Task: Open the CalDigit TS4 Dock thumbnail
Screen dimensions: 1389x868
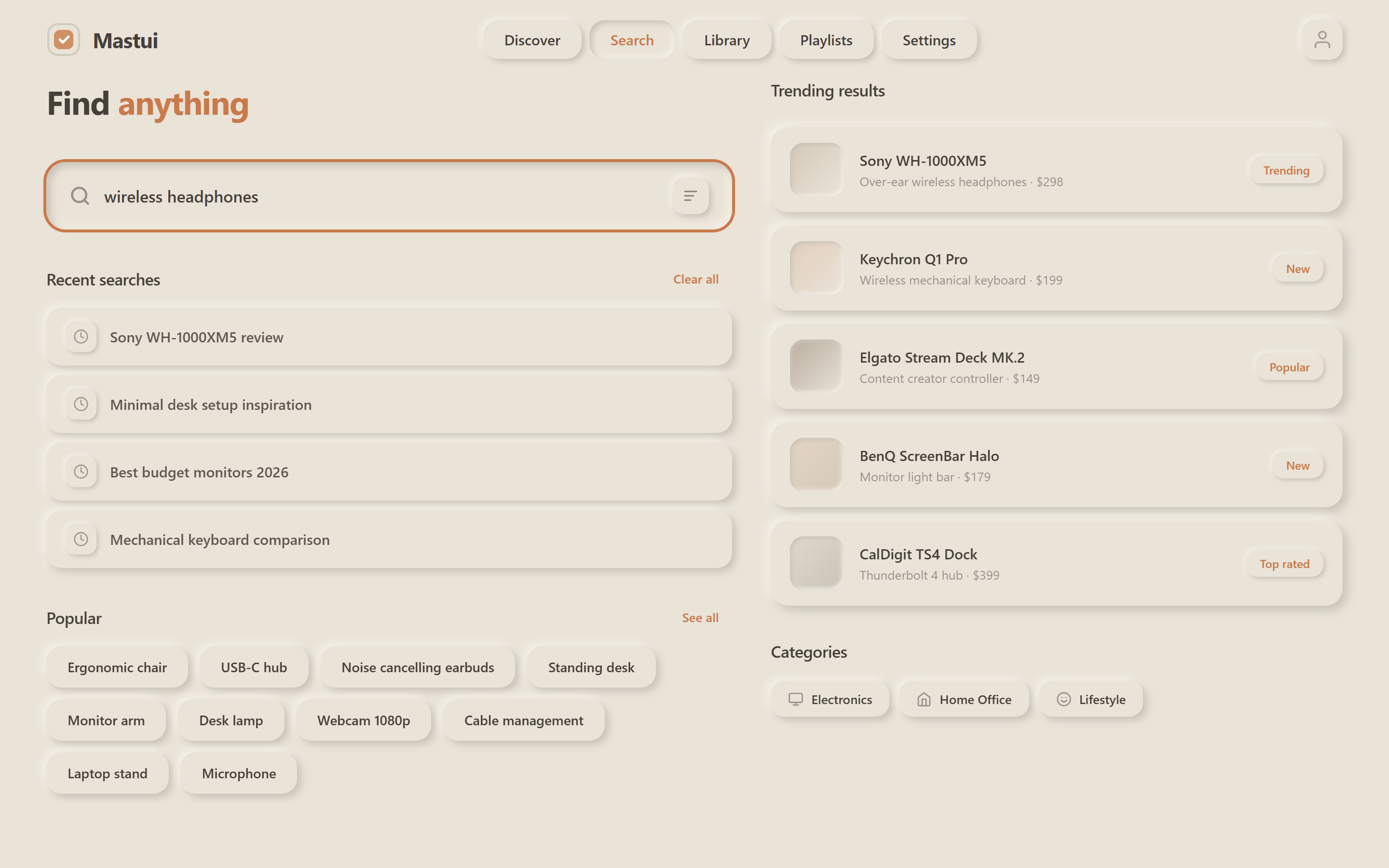Action: pos(816,563)
